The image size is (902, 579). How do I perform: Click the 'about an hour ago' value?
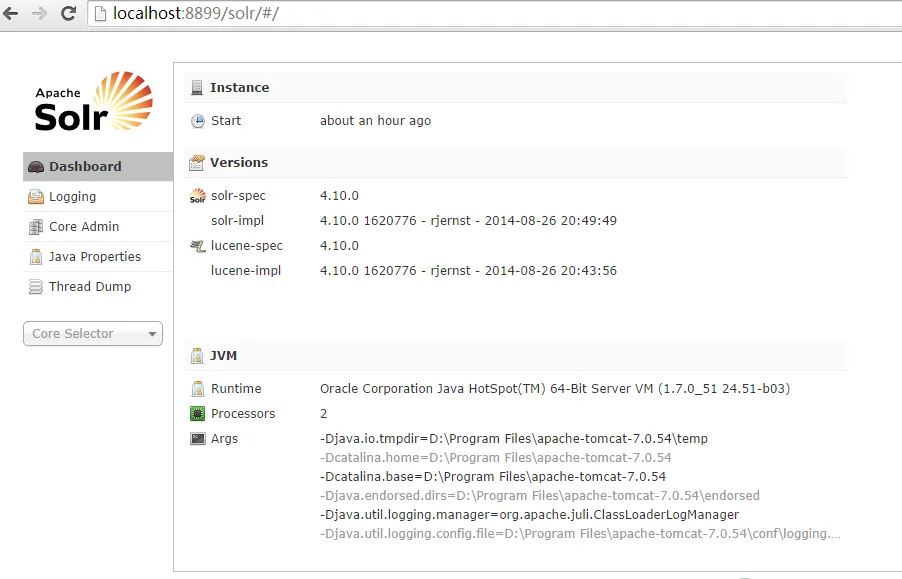(x=375, y=121)
